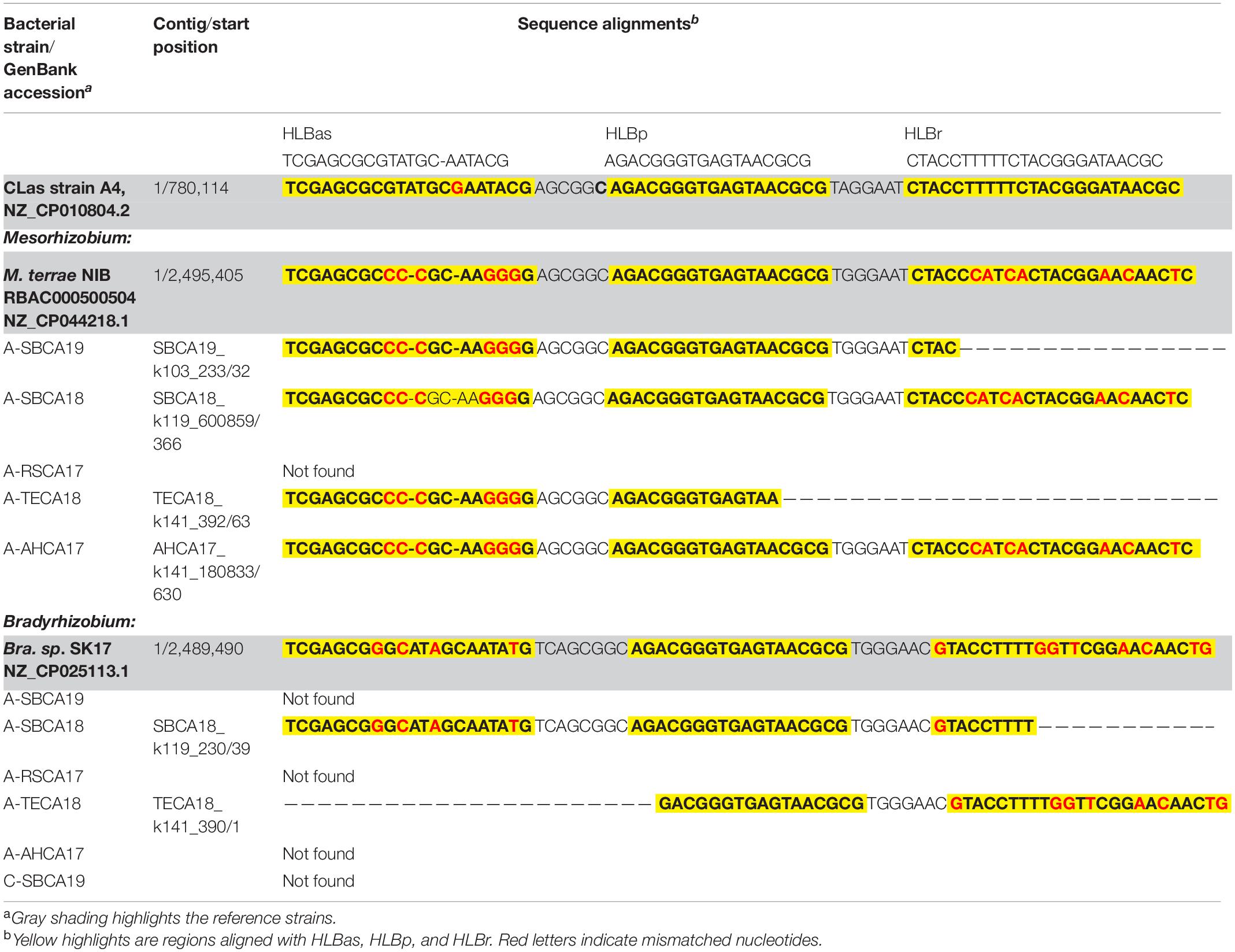Select A-AHCA17 label under Mesorhizobium
This screenshot has width=1235, height=952.
click(44, 548)
